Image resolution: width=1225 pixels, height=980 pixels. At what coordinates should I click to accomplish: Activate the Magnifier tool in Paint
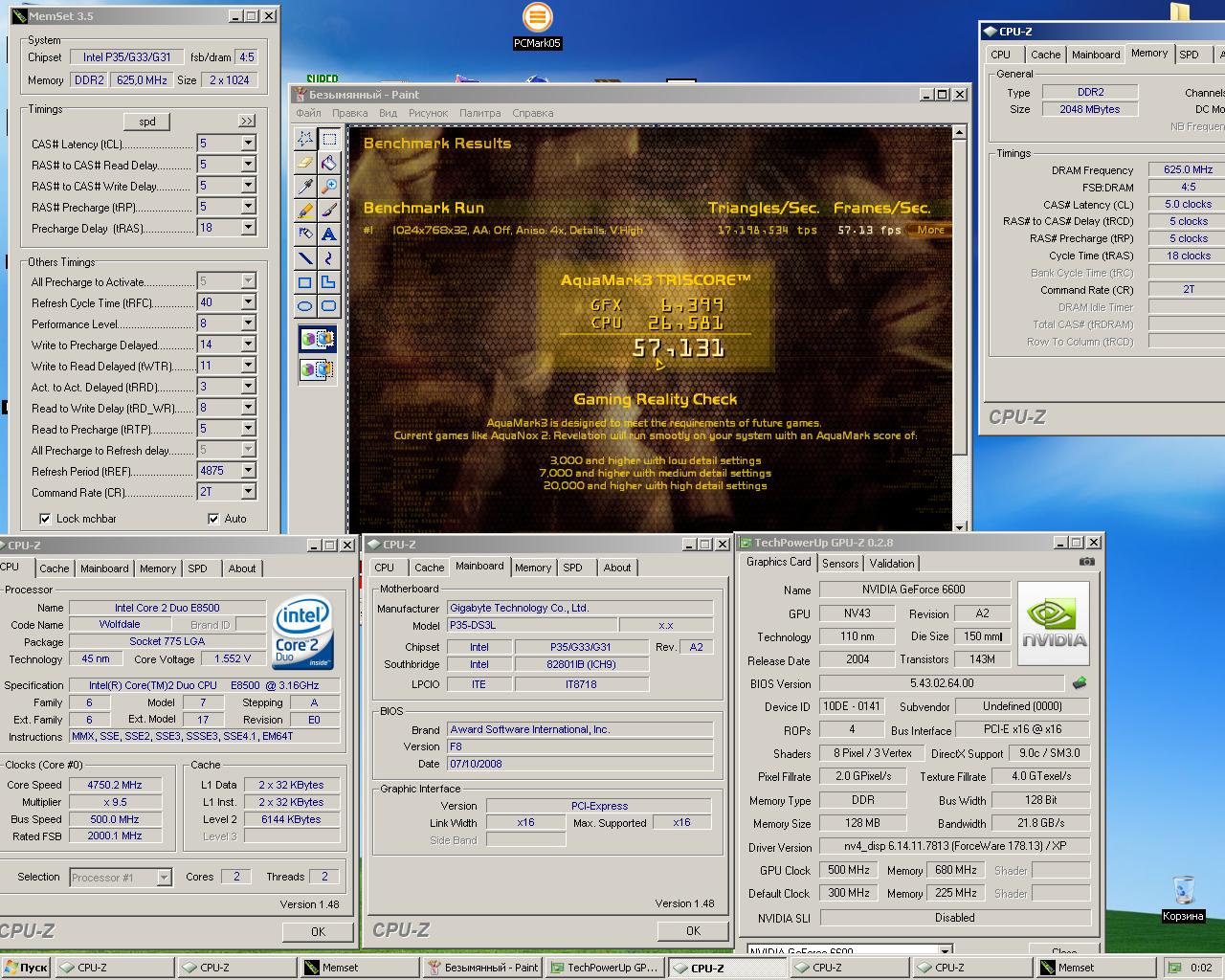click(x=328, y=187)
